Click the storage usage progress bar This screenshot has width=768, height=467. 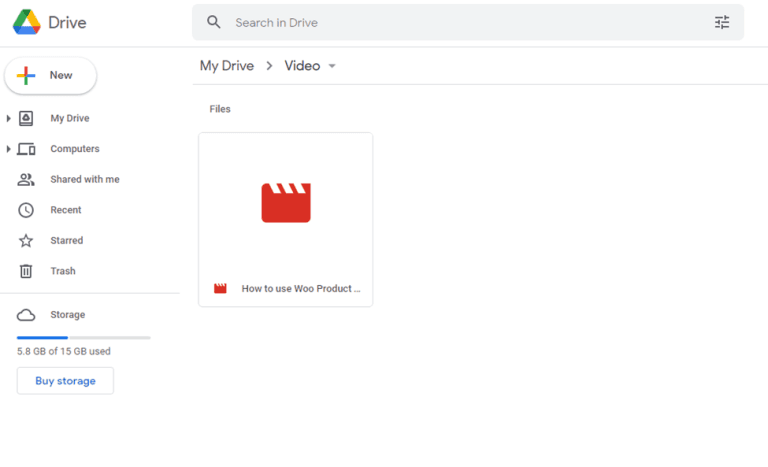tap(83, 338)
